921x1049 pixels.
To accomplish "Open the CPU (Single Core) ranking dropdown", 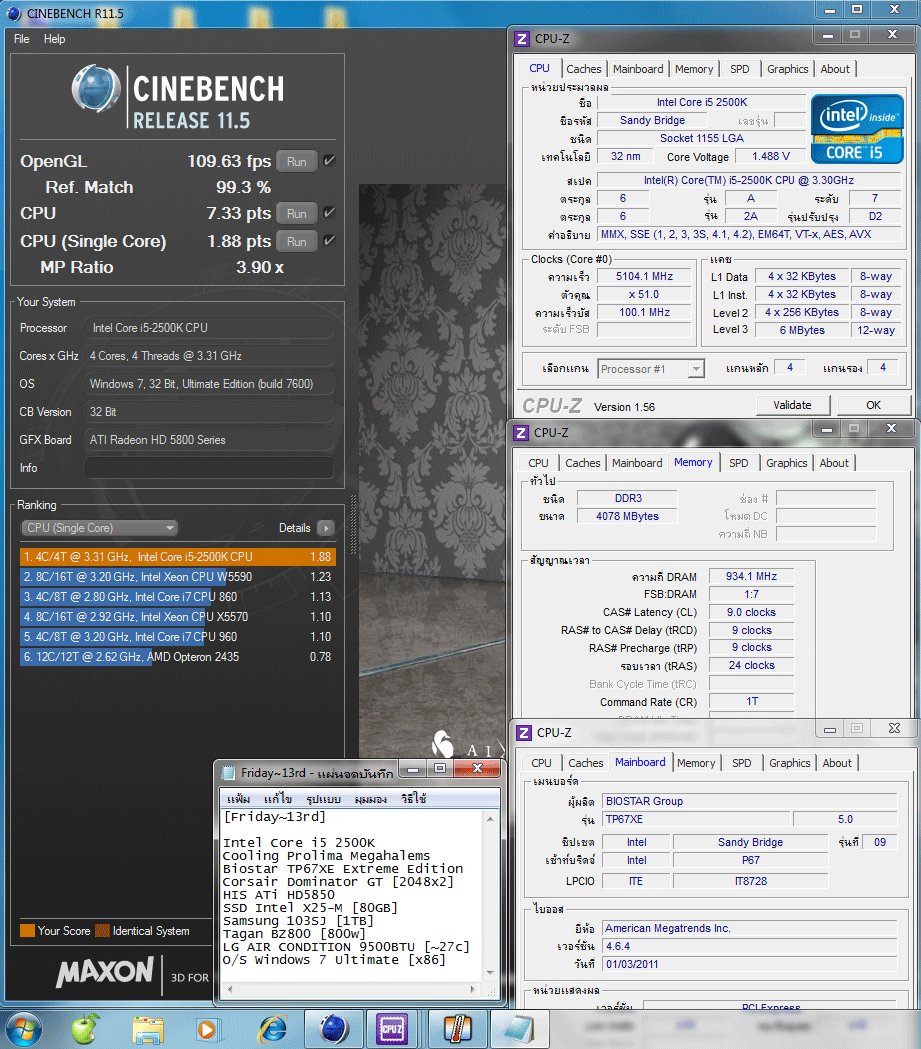I will 100,528.
